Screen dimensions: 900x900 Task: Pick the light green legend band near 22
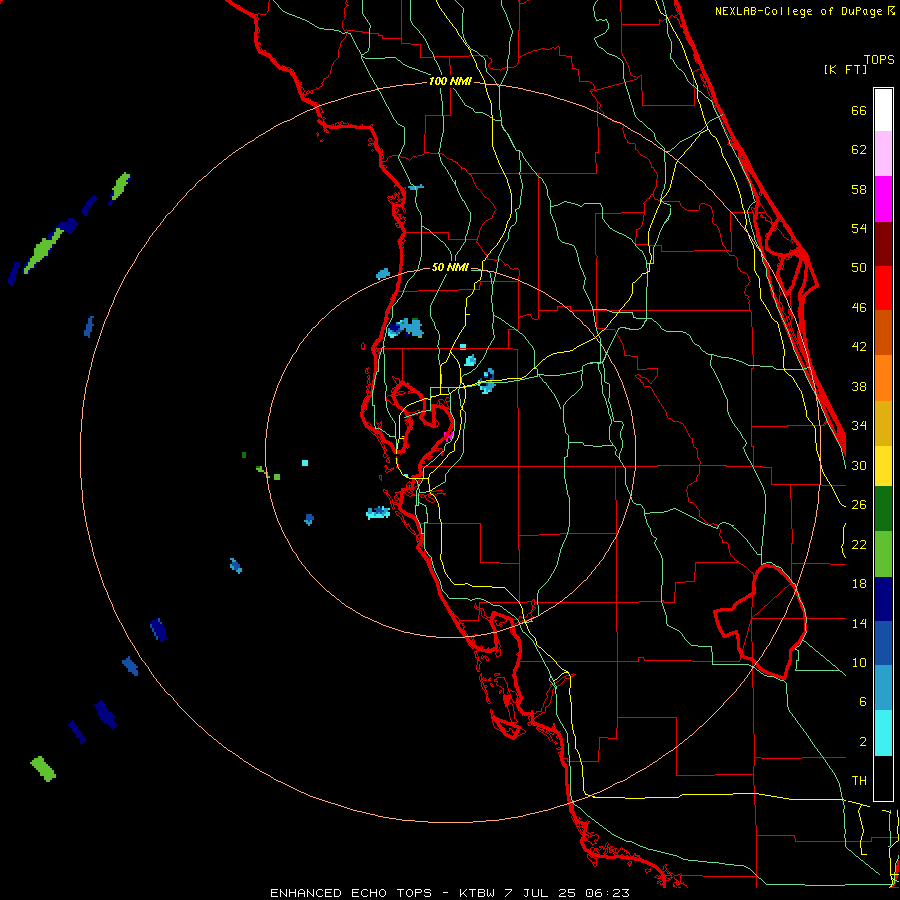click(x=883, y=554)
